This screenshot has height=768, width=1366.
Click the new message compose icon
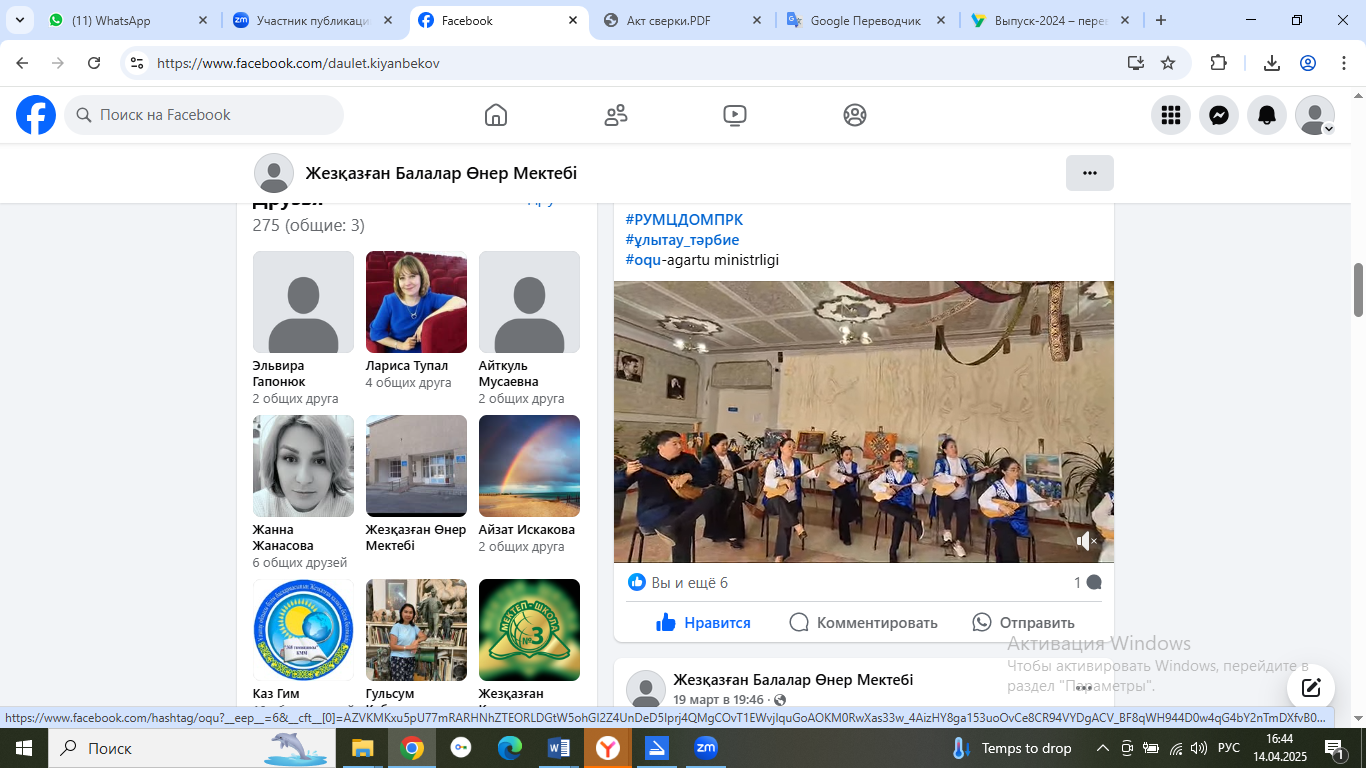(1311, 688)
